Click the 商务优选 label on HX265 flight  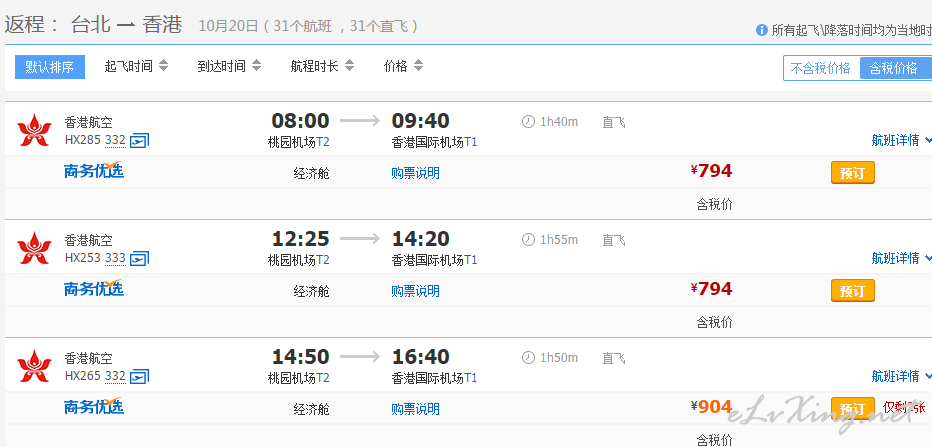(93, 407)
